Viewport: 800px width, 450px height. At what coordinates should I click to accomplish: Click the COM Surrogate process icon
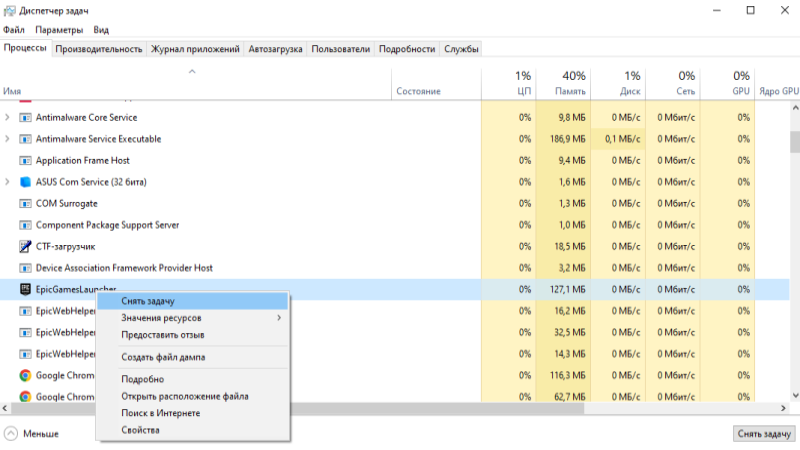pos(25,204)
